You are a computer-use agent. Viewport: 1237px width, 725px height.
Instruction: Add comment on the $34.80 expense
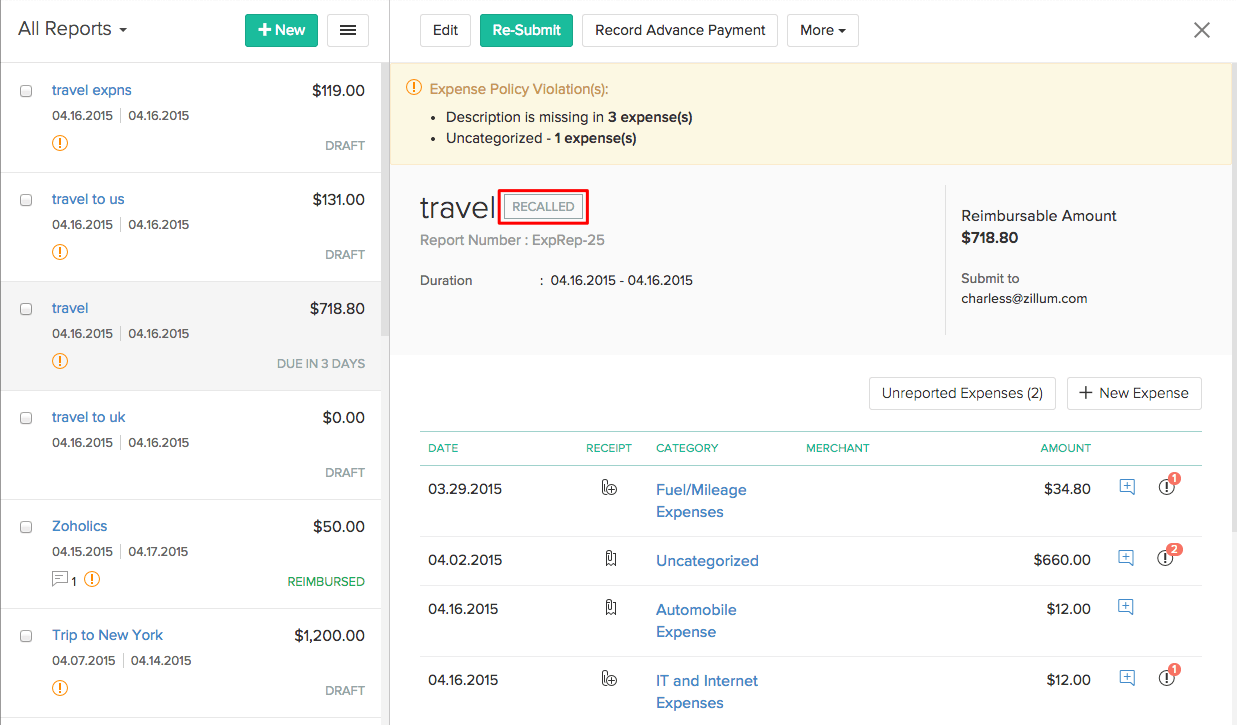click(x=1127, y=487)
